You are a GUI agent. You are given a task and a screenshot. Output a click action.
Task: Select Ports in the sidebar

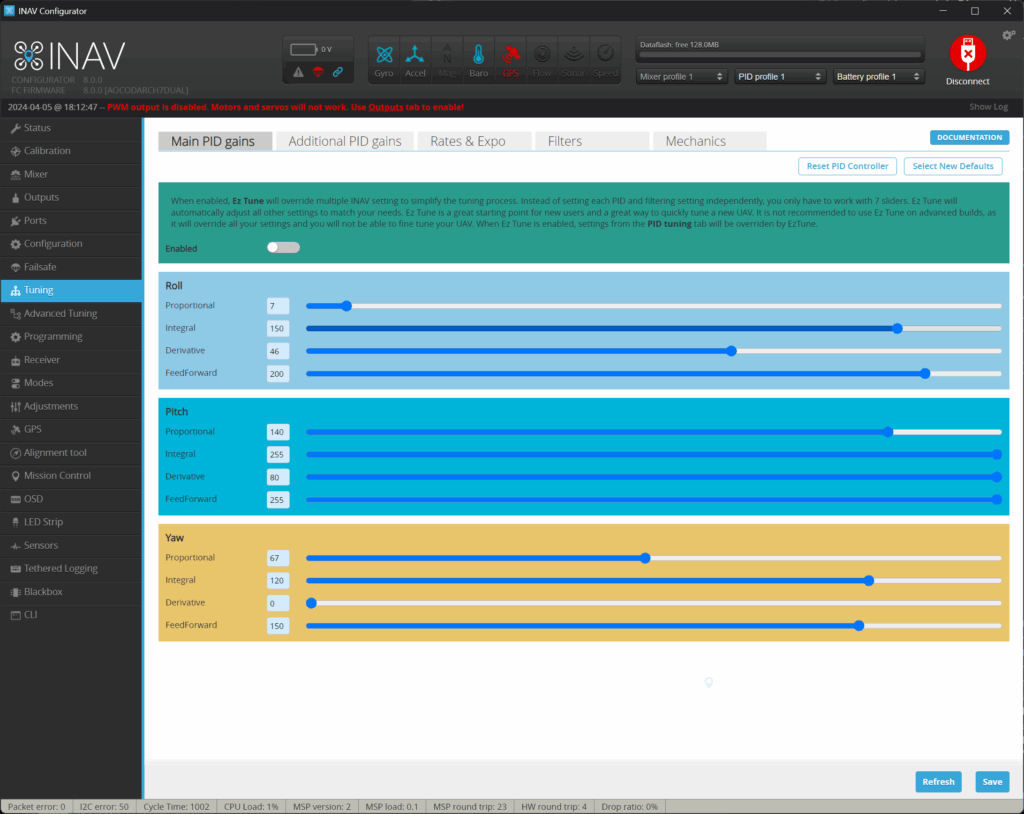click(x=71, y=221)
